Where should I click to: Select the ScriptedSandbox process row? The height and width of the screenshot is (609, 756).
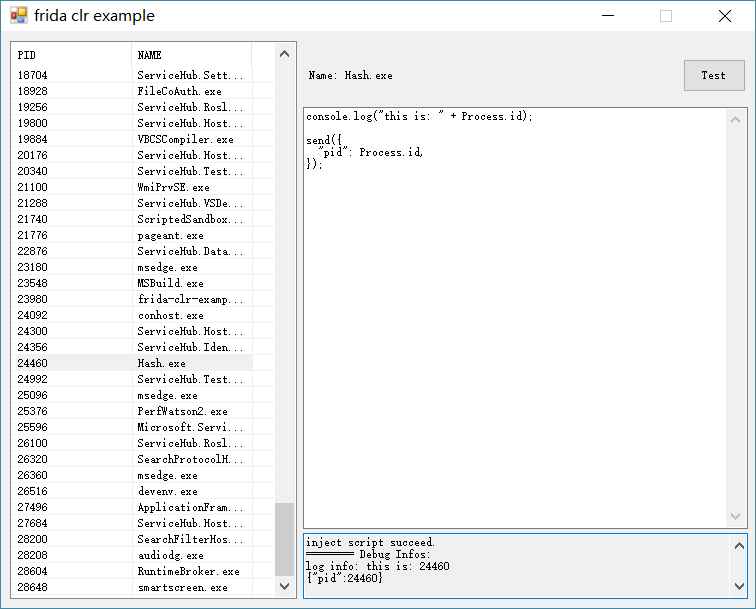pos(132,219)
